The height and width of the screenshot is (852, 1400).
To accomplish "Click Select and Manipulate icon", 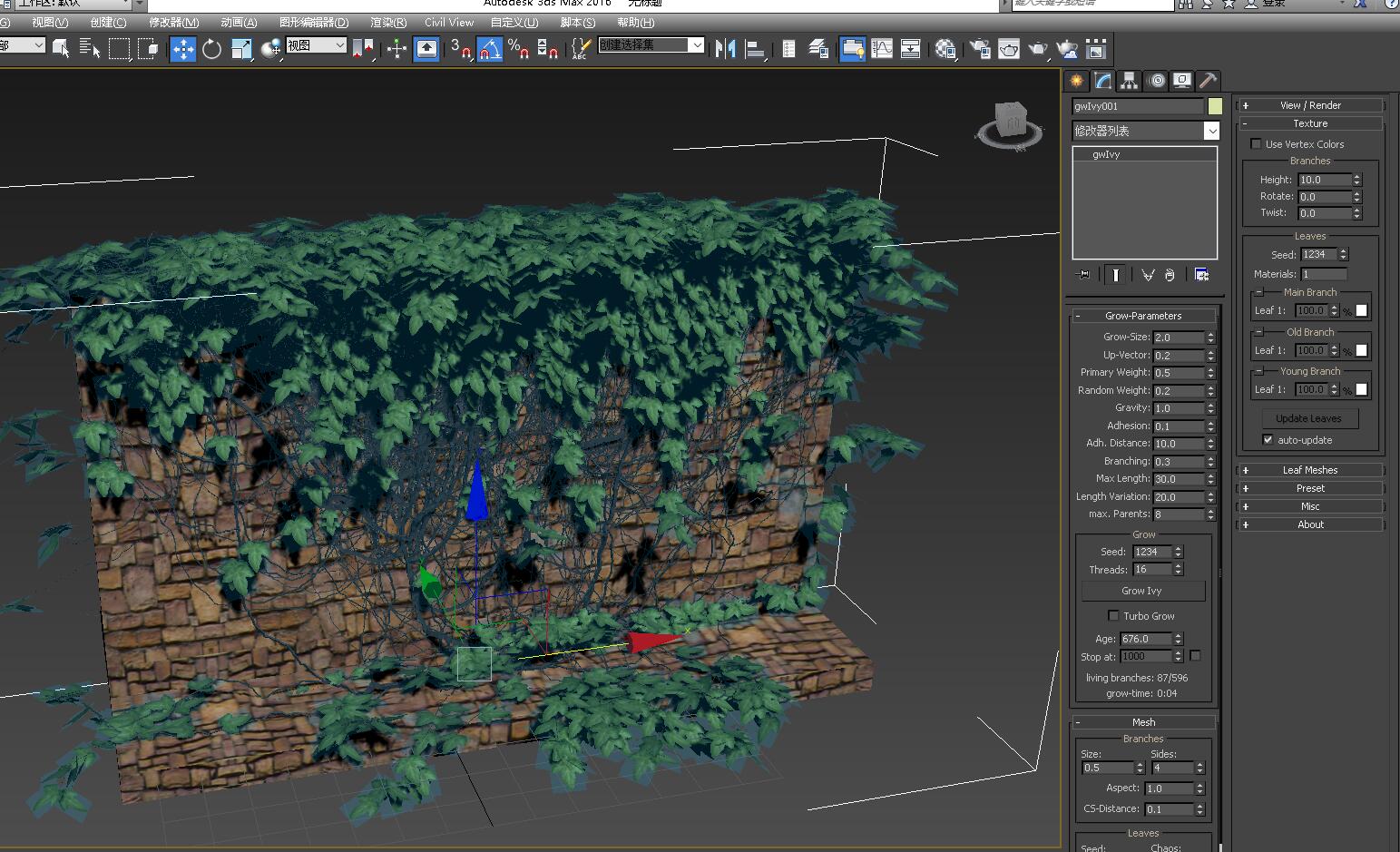I will (x=397, y=49).
